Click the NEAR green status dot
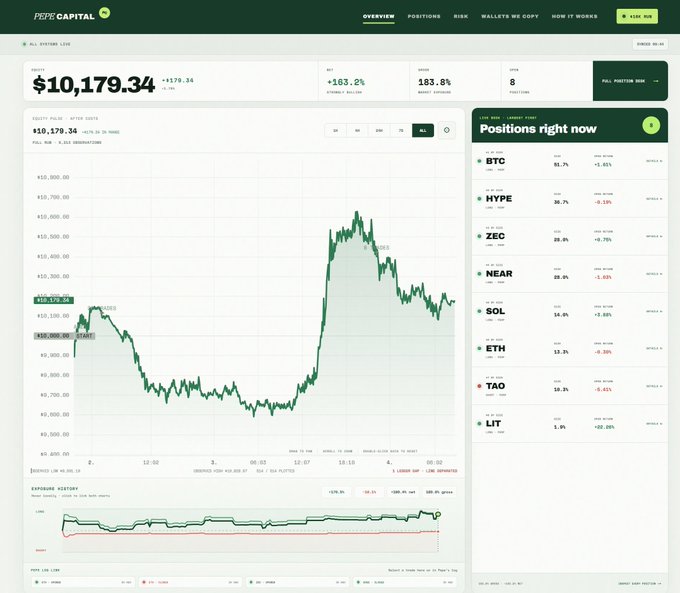This screenshot has width=680, height=593. pos(479,274)
